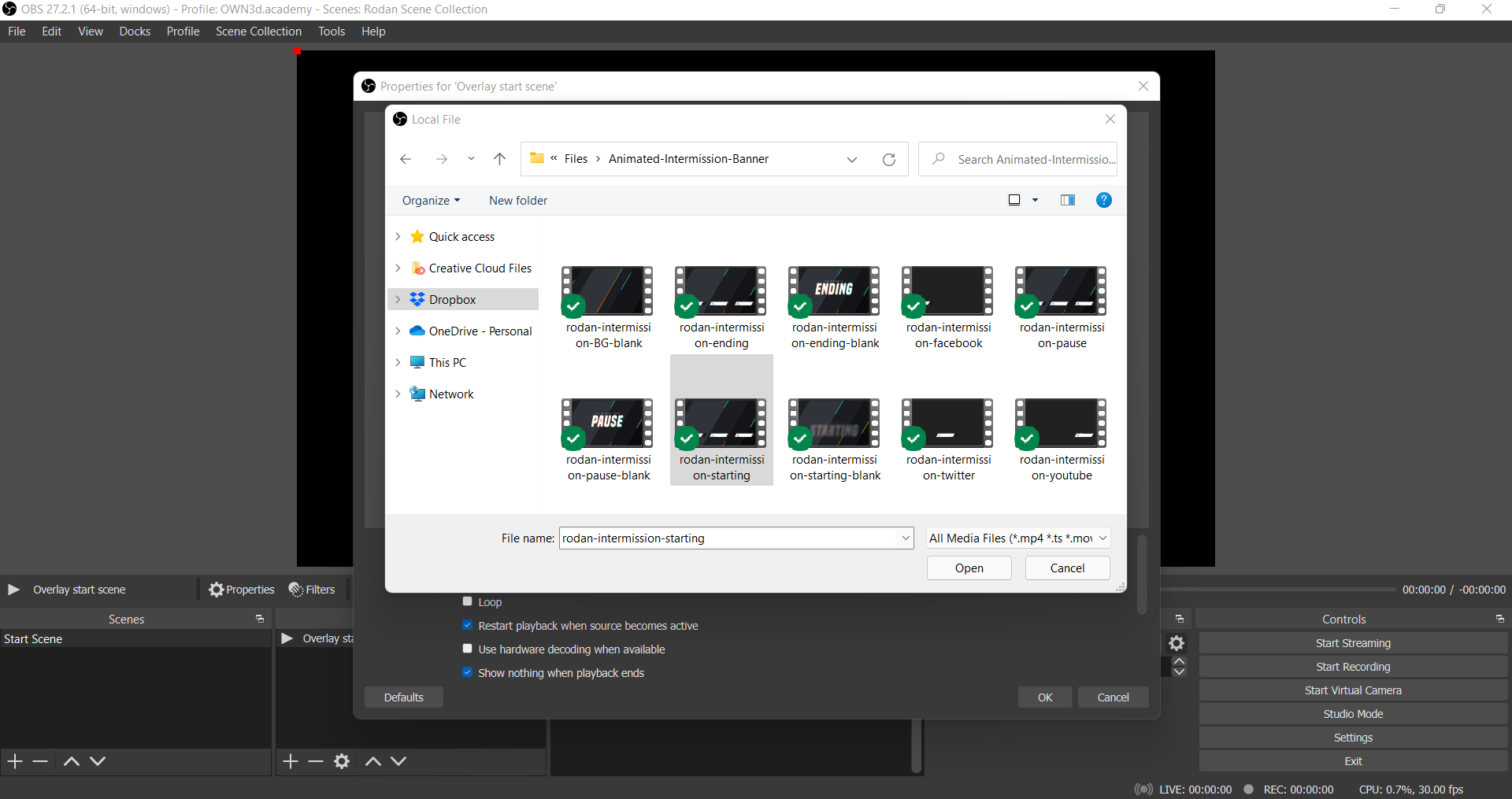Expand the Dropbox tree node
Image resolution: width=1512 pixels, height=799 pixels.
398,300
